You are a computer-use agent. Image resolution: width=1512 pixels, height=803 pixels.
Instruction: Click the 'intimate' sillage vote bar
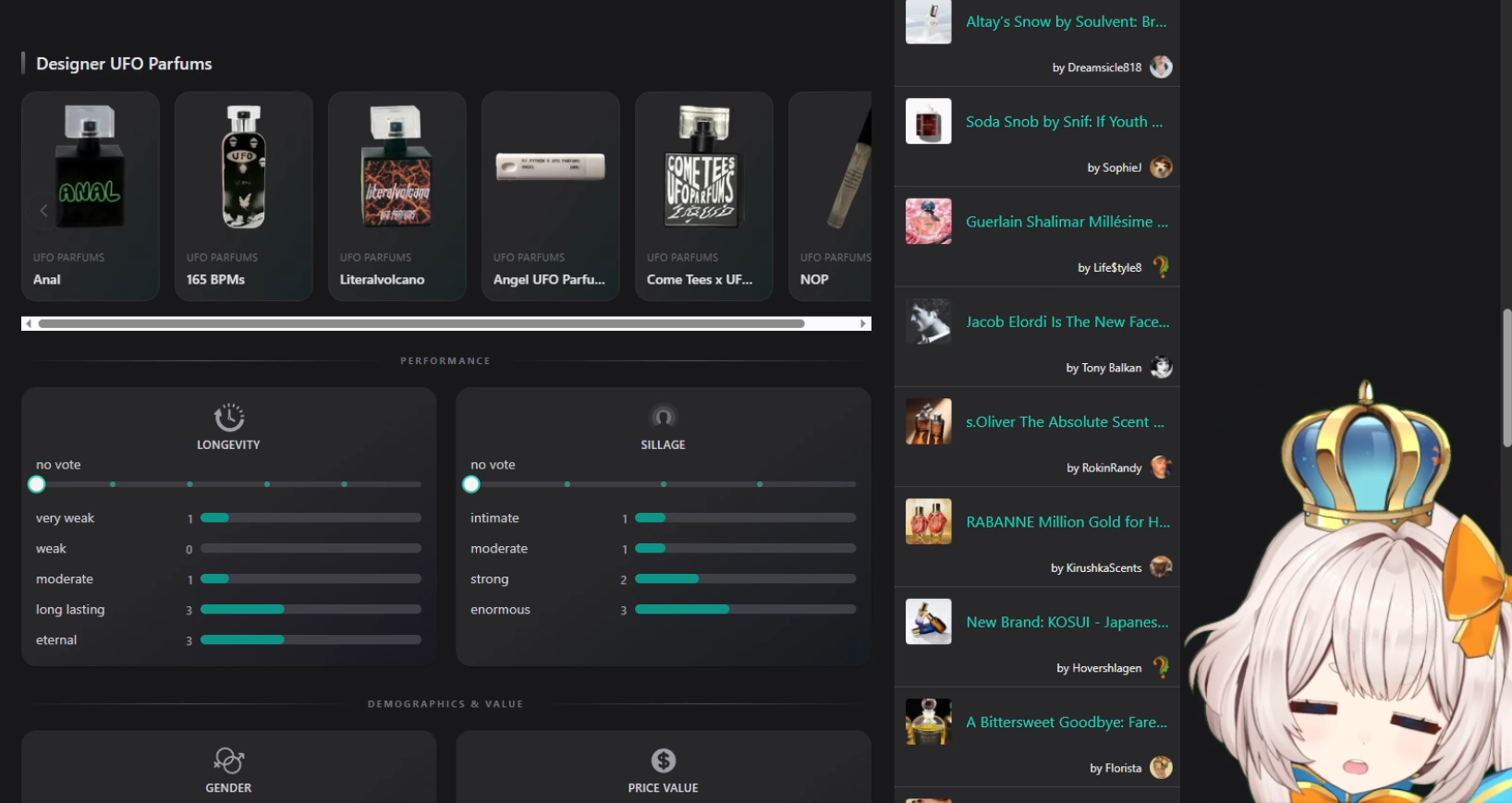(745, 517)
